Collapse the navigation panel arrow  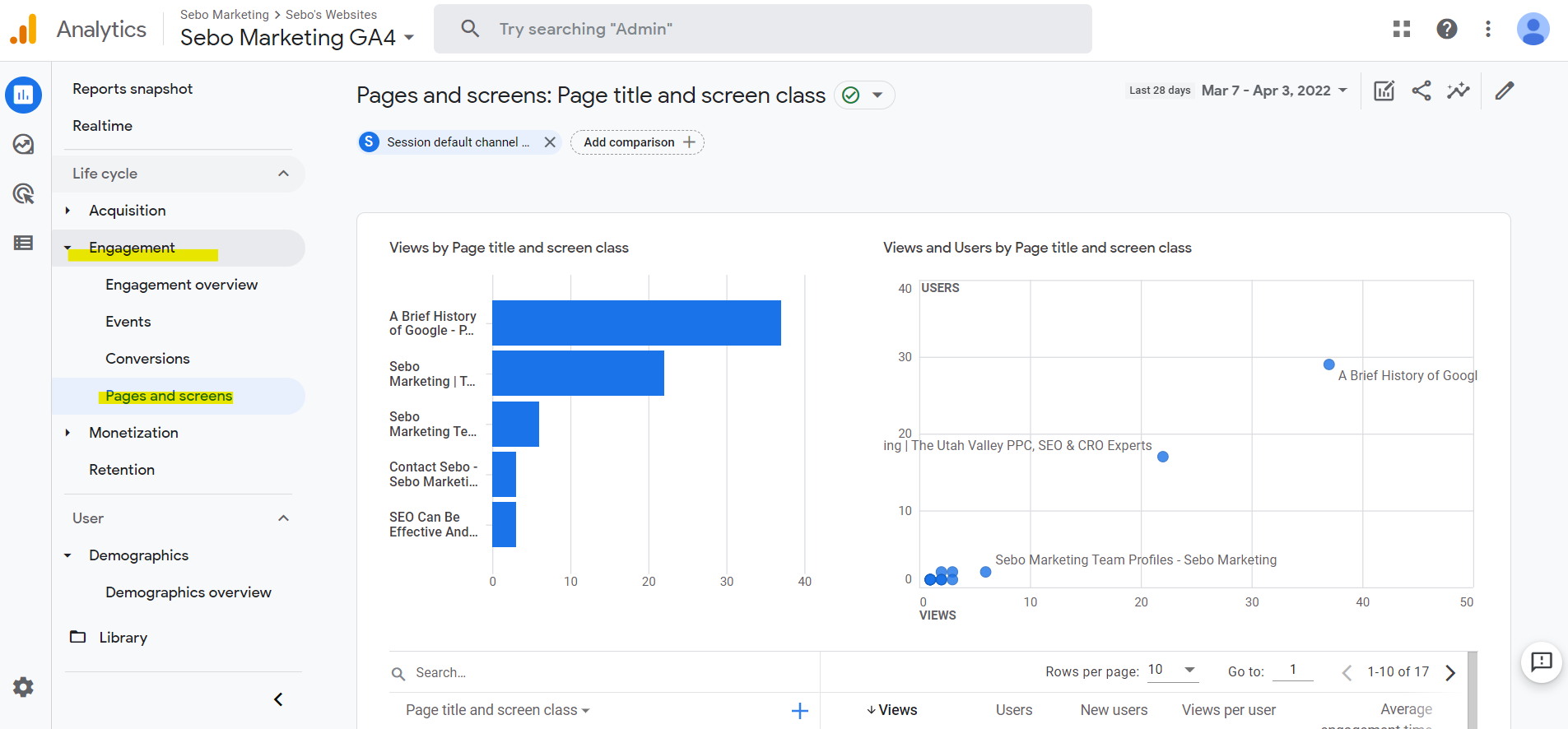tap(278, 699)
